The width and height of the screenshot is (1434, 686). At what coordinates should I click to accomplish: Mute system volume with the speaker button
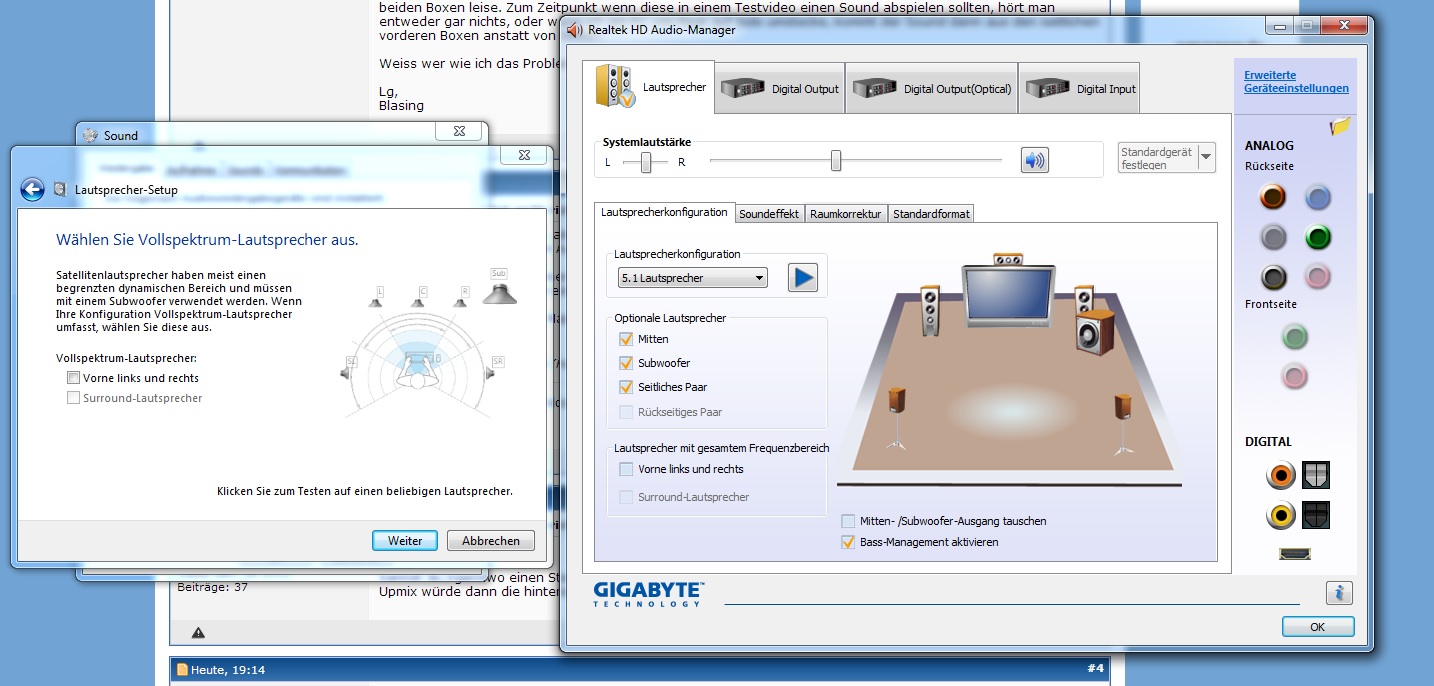(x=1034, y=160)
